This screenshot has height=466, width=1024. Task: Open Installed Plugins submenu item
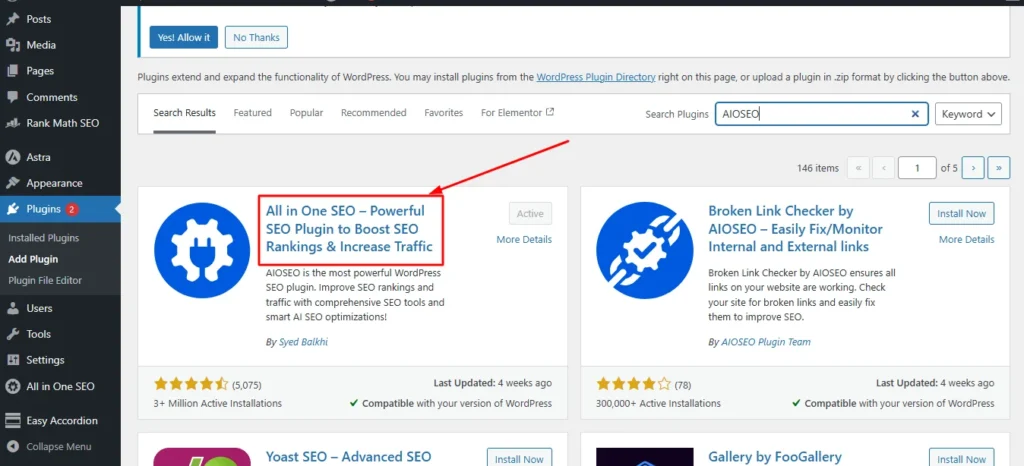click(x=44, y=238)
